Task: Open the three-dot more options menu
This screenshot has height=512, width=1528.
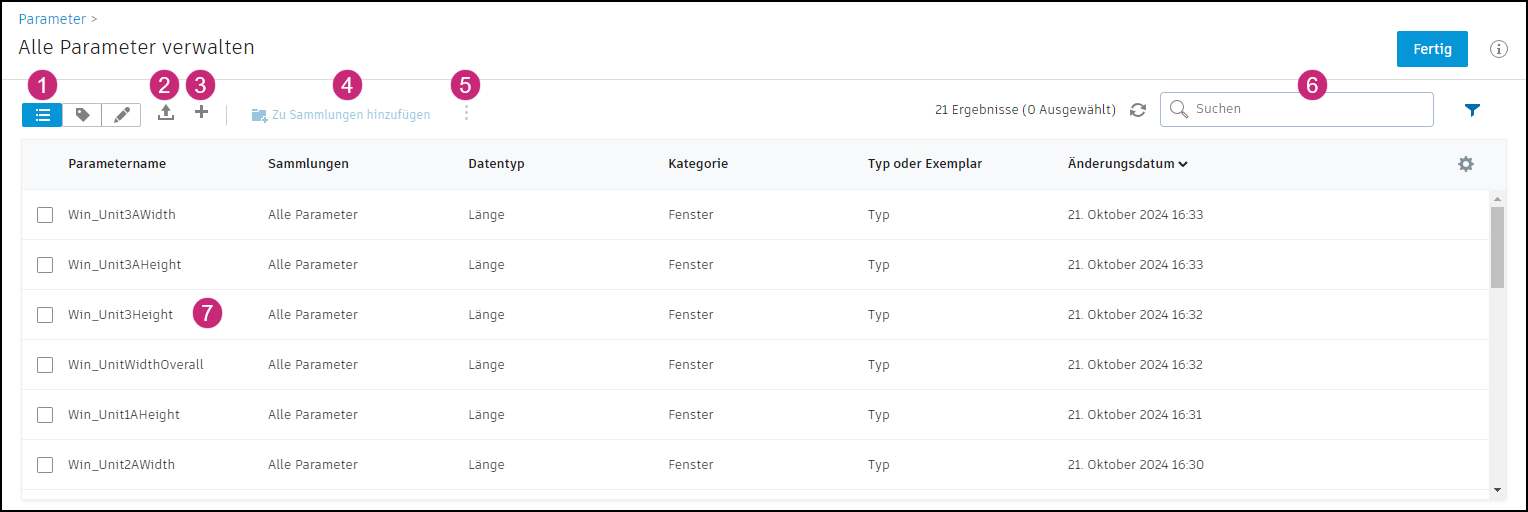Action: 466,114
